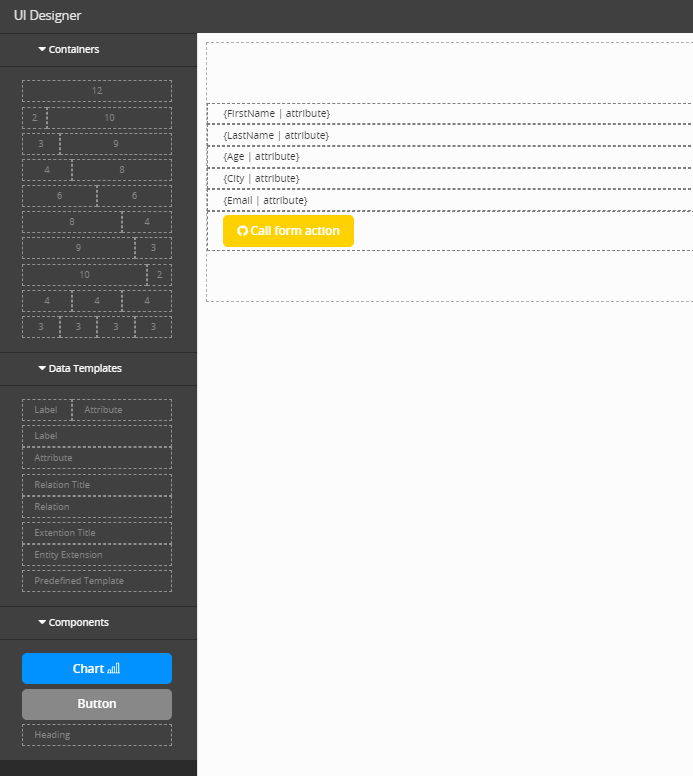Viewport: 693px width, 776px height.
Task: Click the UI Designer title
Action: [48, 16]
